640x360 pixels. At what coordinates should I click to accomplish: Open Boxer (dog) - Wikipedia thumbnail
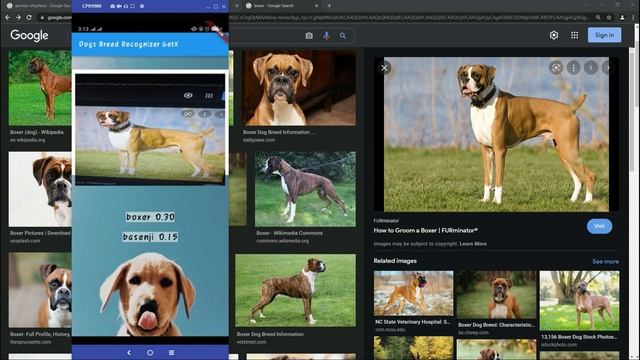click(40, 88)
